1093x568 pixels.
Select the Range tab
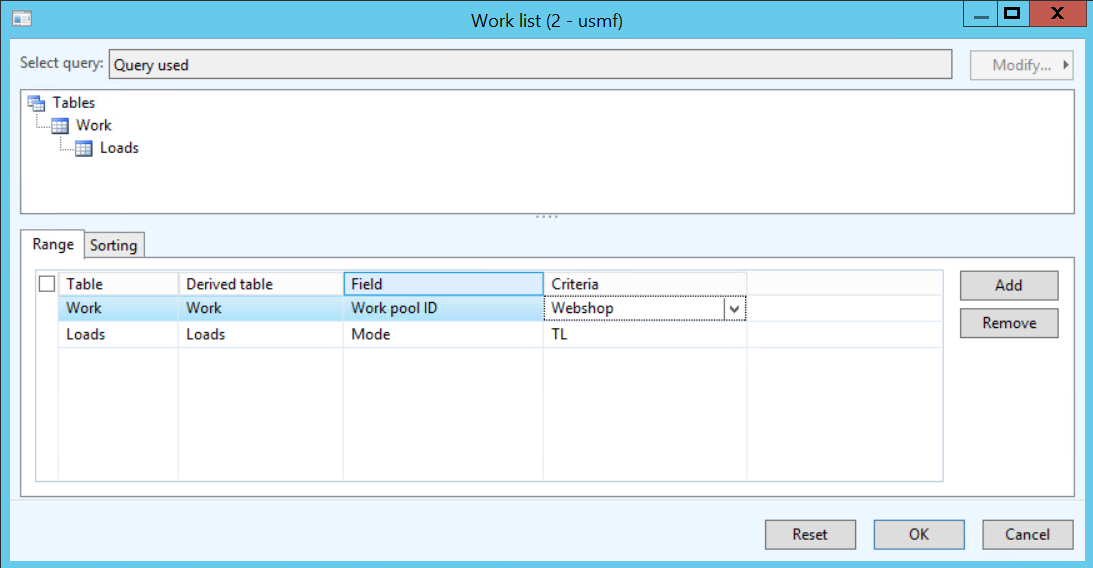(53, 244)
